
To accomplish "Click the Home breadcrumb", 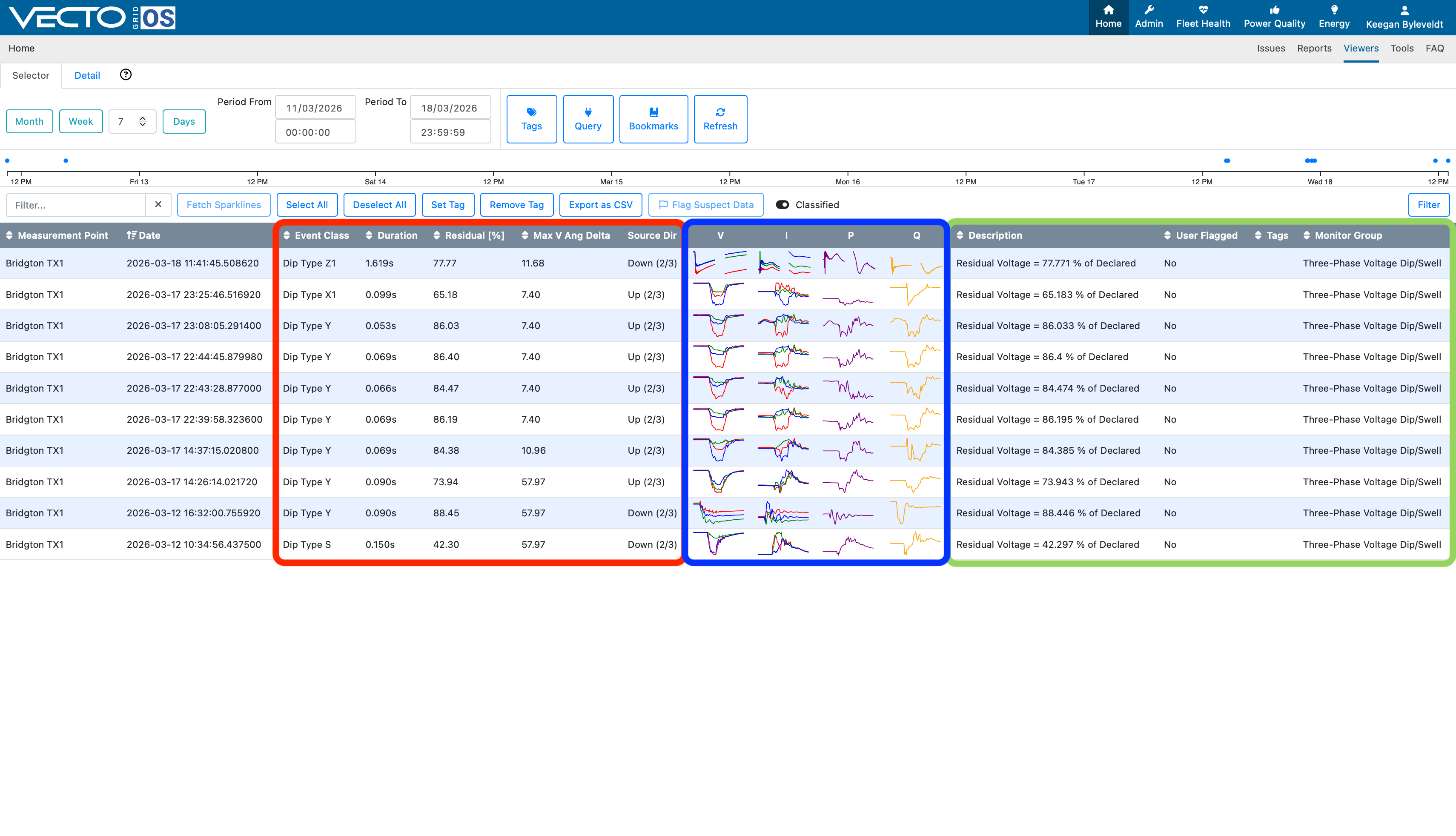I will 21,48.
